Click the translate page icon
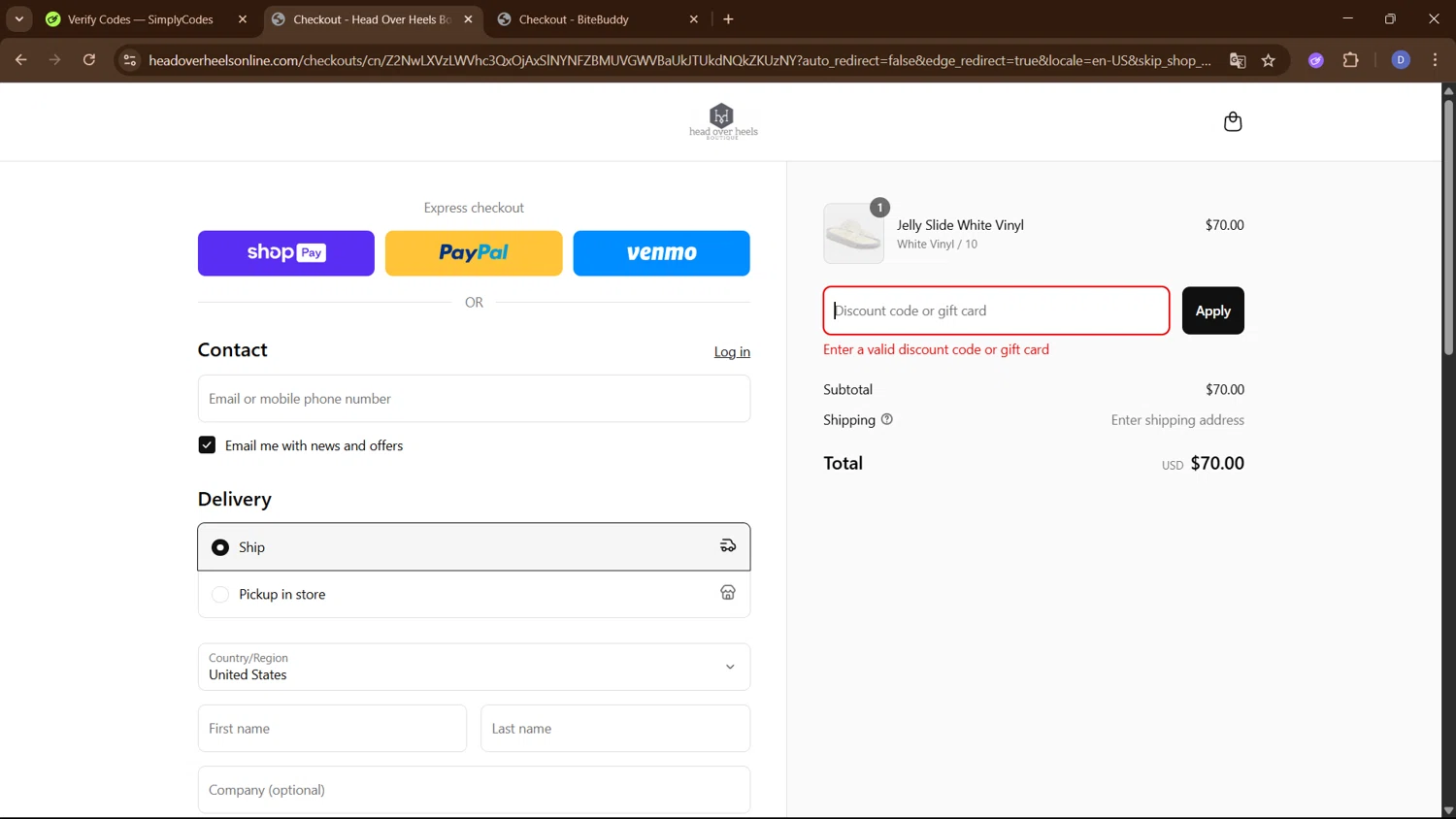This screenshot has width=1456, height=819. click(1238, 60)
